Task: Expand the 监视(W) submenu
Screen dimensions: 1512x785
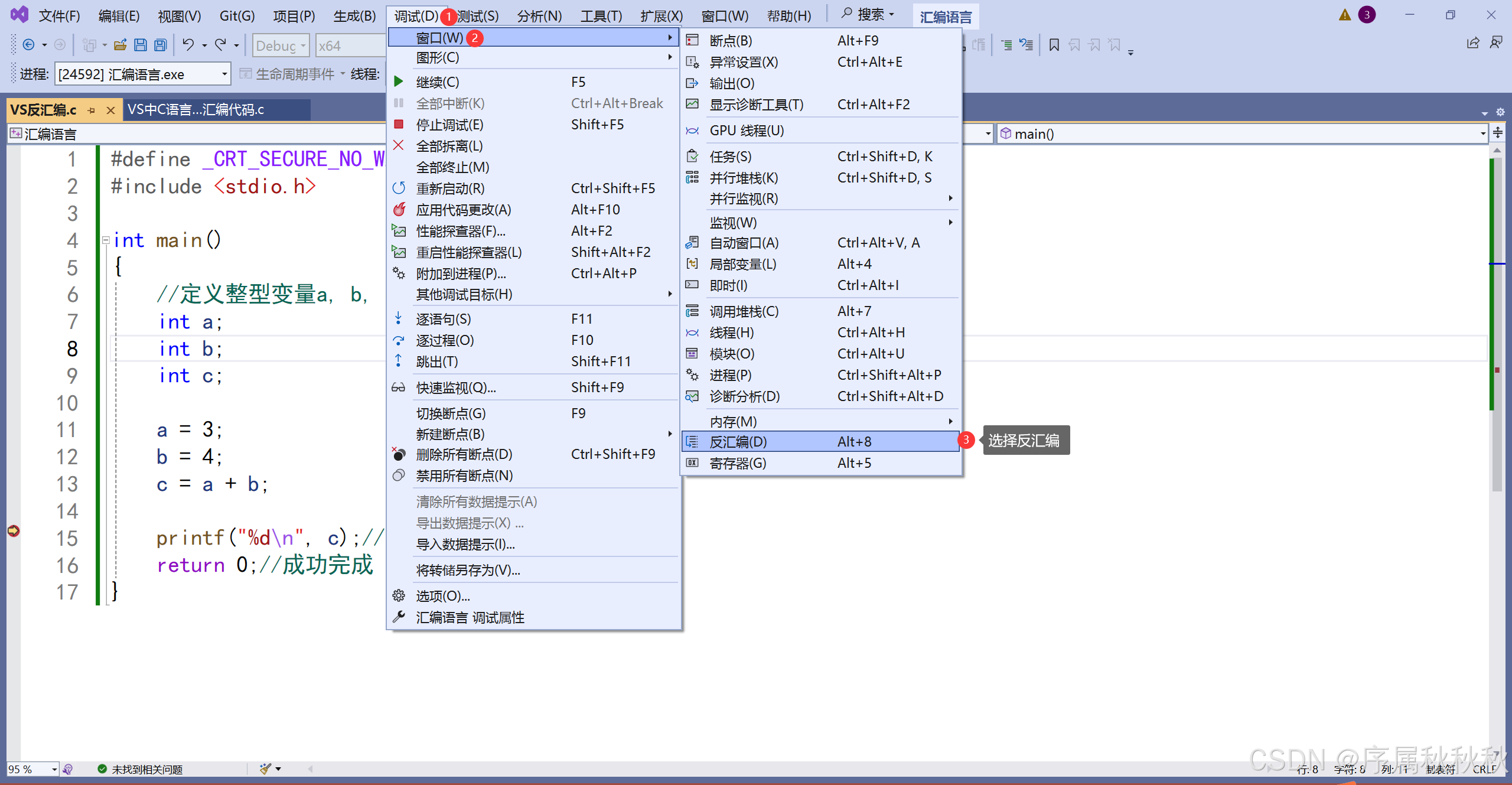Action: coord(820,223)
